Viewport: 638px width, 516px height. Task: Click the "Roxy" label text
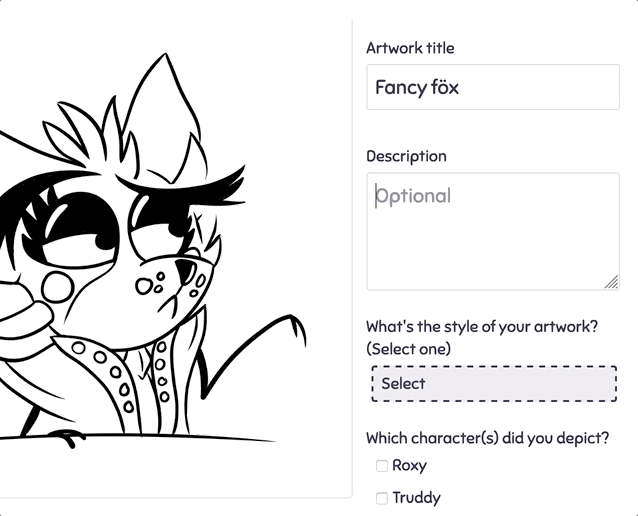click(409, 465)
